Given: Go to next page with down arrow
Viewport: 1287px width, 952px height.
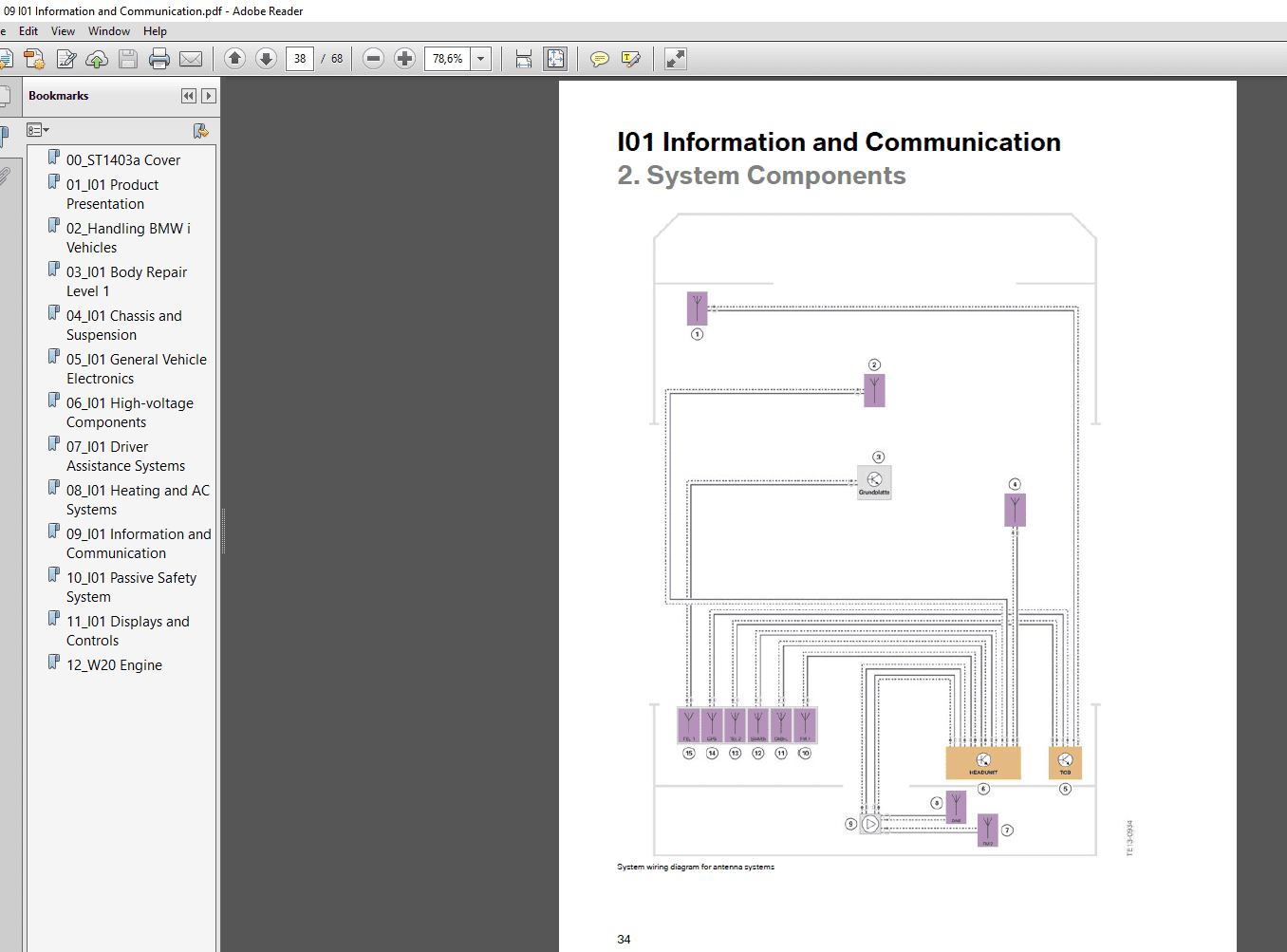Looking at the screenshot, I should 267,59.
